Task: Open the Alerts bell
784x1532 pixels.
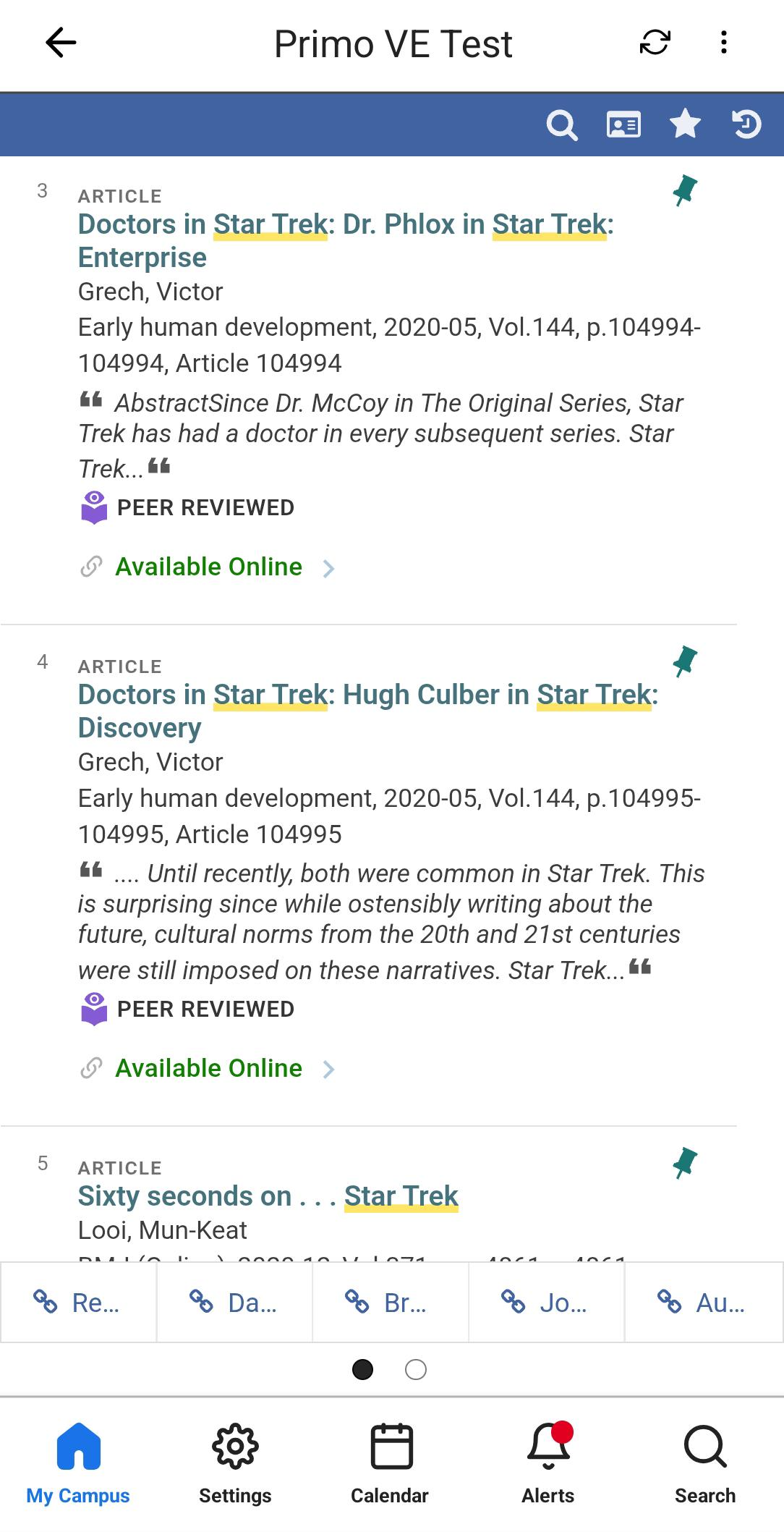Action: click(548, 1460)
